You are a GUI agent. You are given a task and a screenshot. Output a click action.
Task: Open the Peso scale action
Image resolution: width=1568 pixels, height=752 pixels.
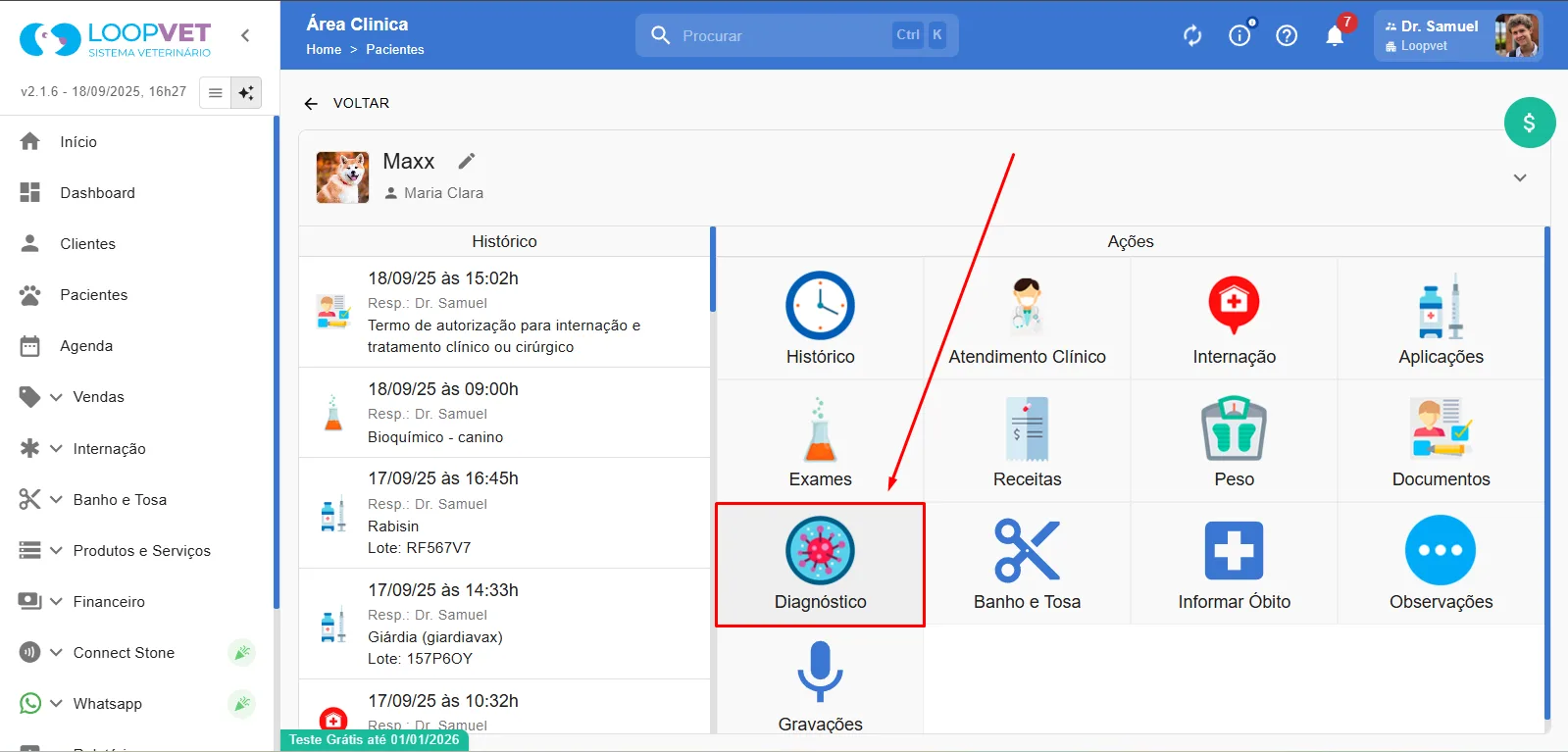pyautogui.click(x=1234, y=441)
